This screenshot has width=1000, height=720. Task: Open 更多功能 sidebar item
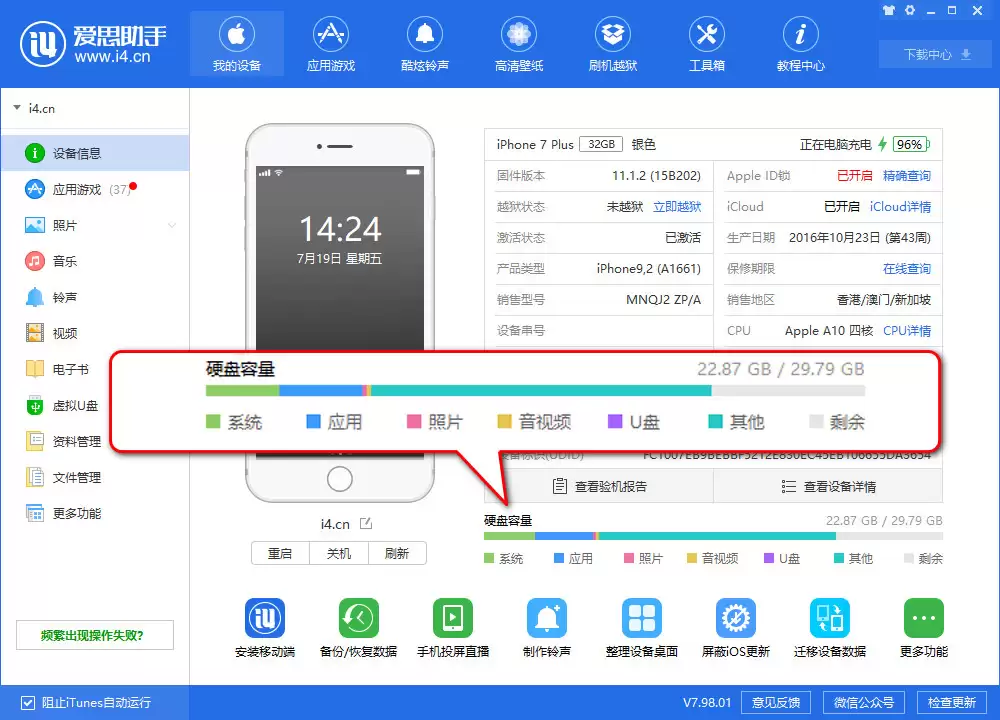point(95,513)
